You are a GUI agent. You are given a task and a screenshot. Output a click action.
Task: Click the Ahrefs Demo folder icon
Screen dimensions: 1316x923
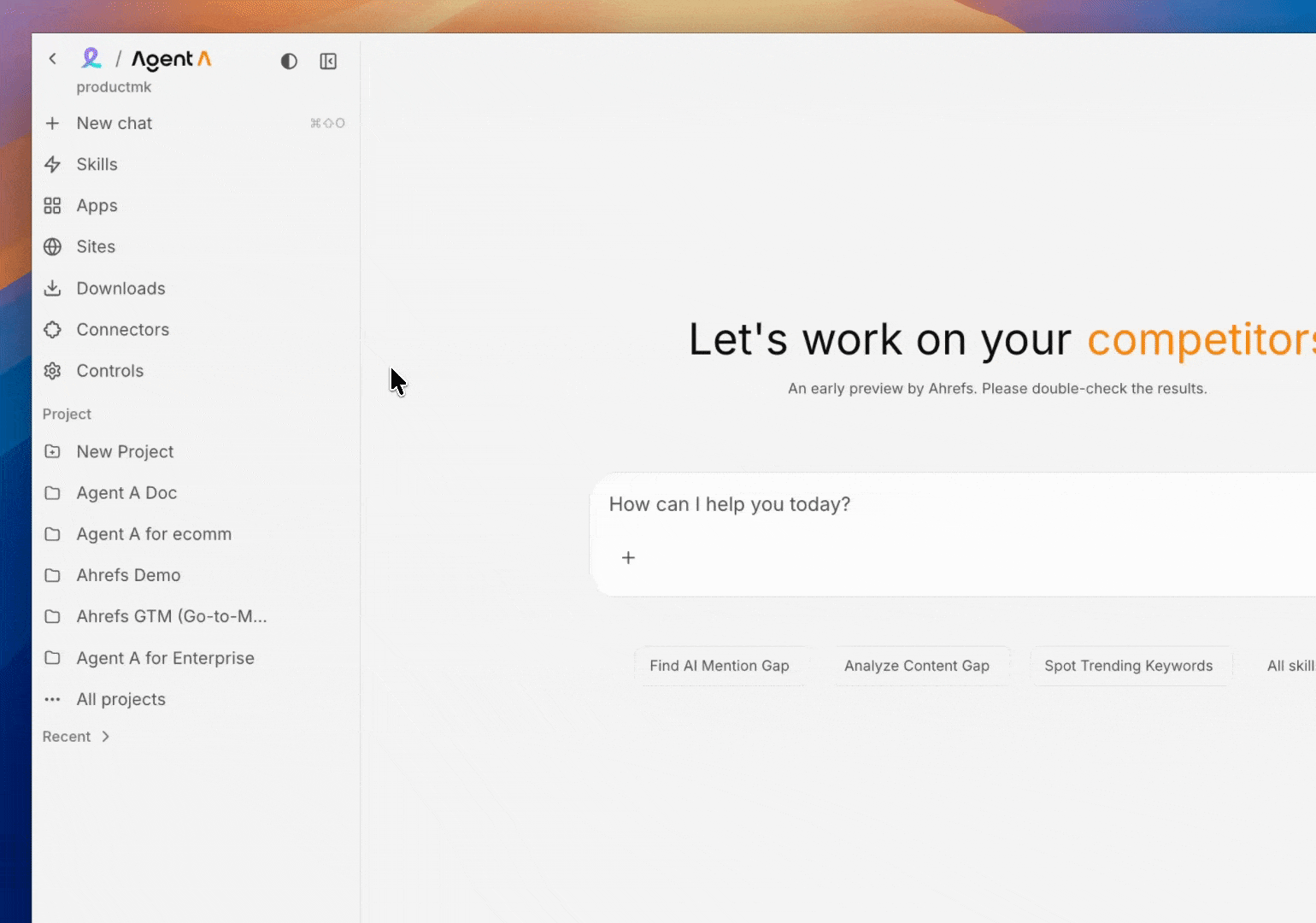pyautogui.click(x=52, y=575)
